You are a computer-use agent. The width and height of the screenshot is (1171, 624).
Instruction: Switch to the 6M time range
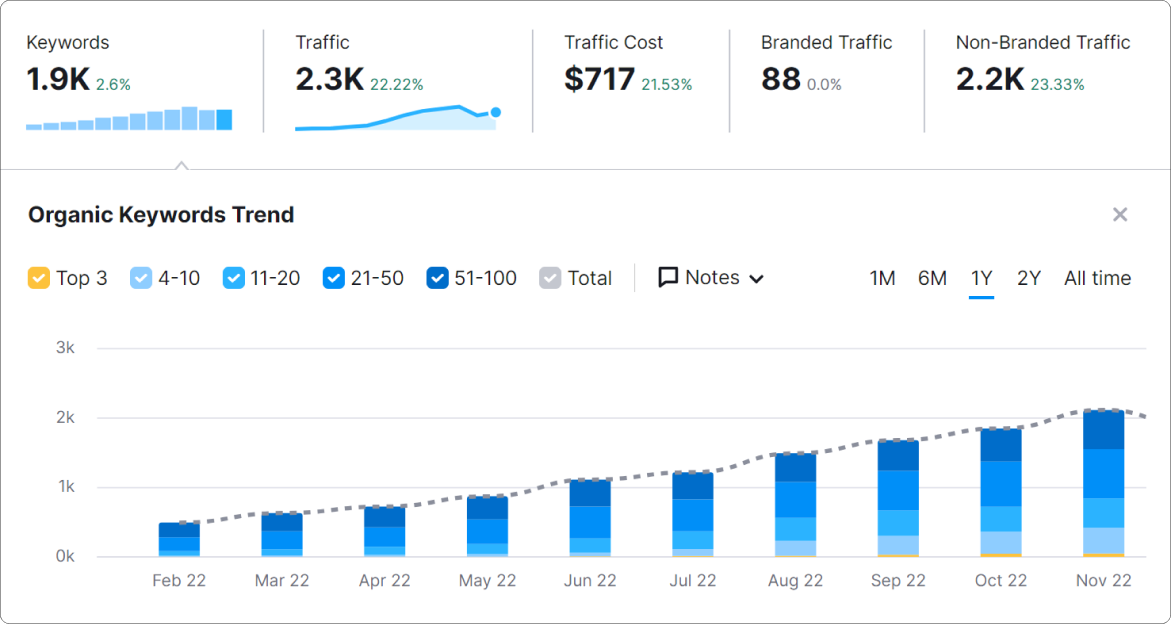tap(932, 278)
